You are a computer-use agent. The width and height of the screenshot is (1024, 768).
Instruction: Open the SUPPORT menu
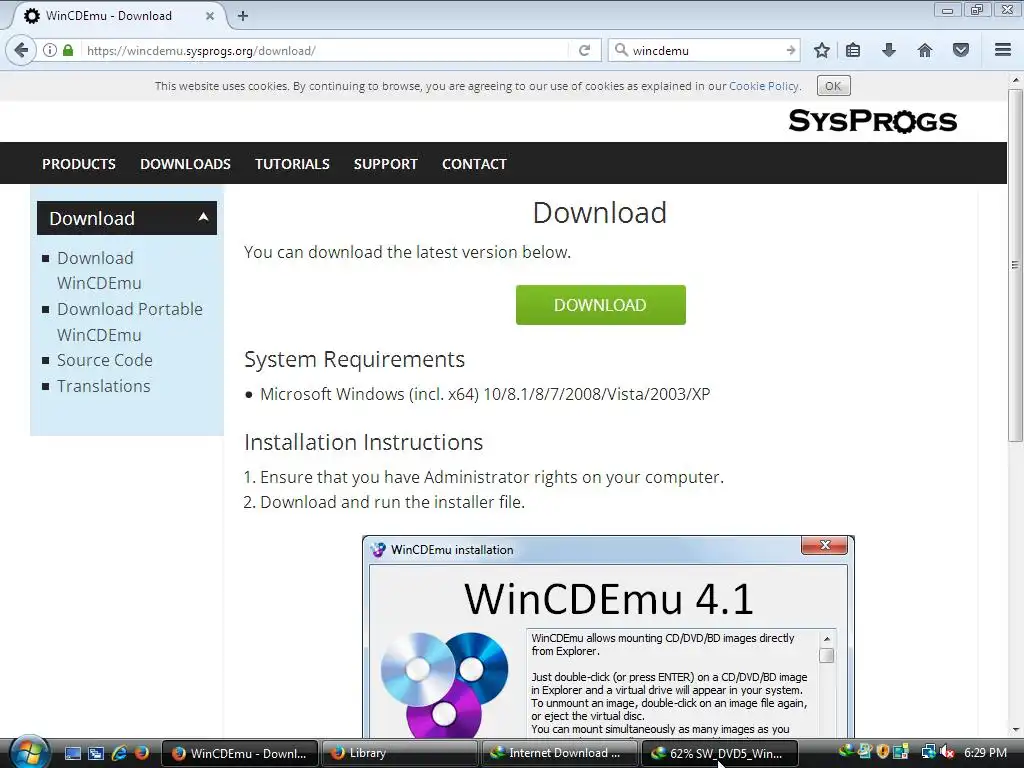[385, 164]
